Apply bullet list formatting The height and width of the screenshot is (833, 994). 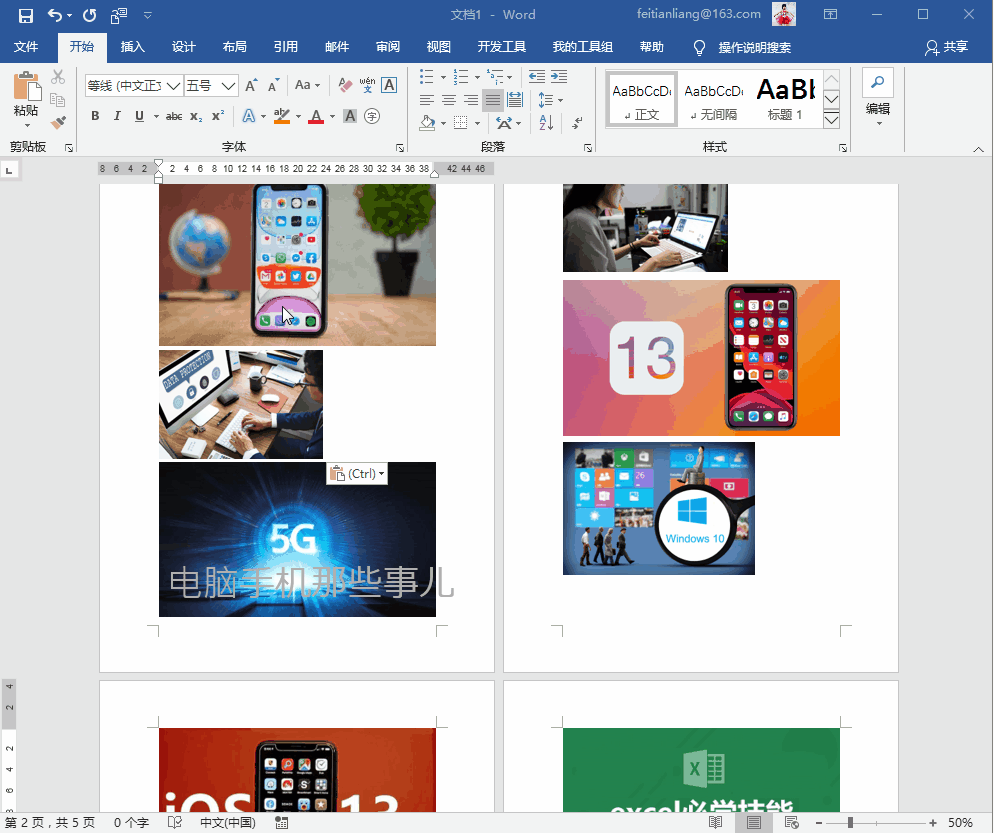[427, 77]
